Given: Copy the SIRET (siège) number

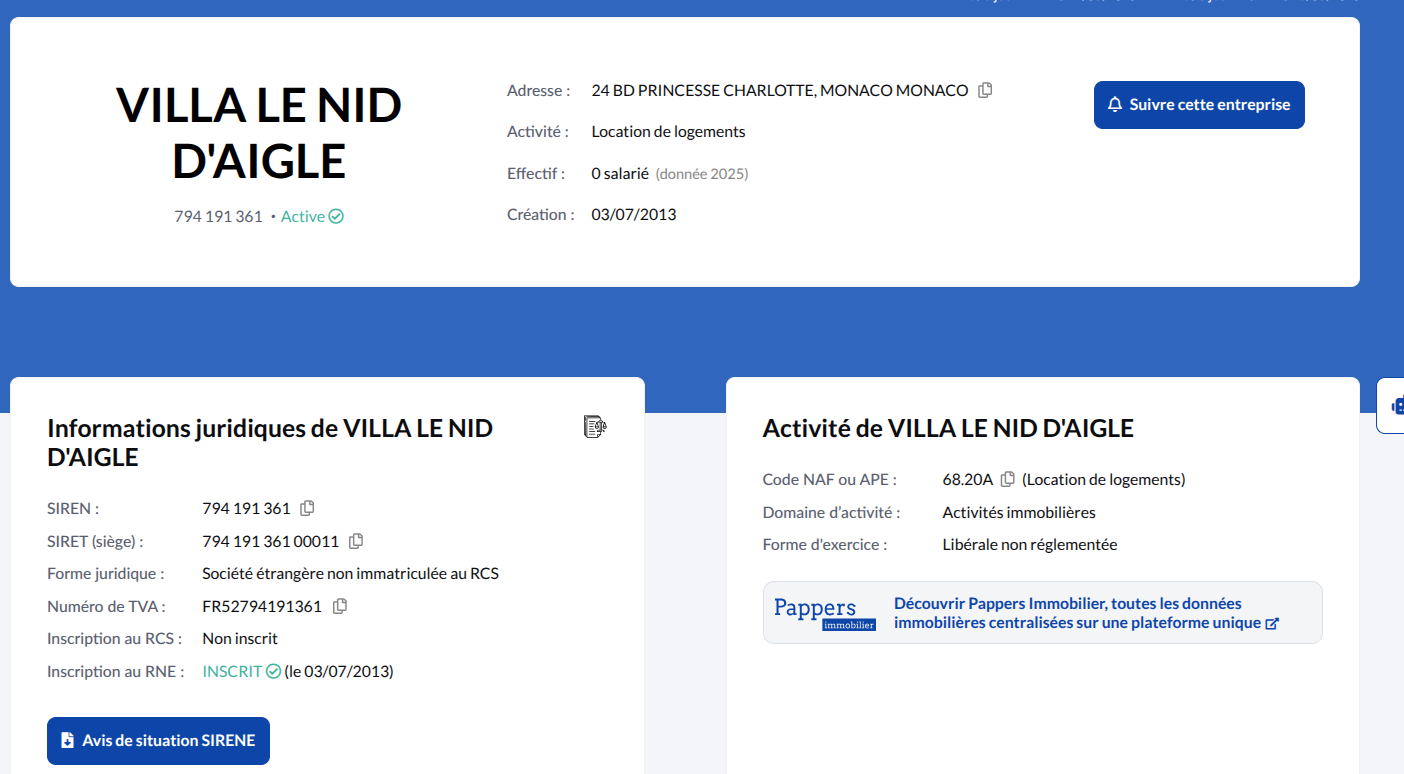Looking at the screenshot, I should [x=355, y=541].
